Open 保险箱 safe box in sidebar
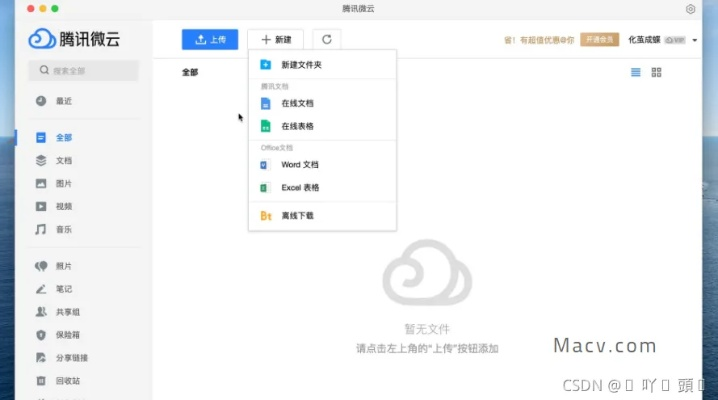 [x=68, y=335]
